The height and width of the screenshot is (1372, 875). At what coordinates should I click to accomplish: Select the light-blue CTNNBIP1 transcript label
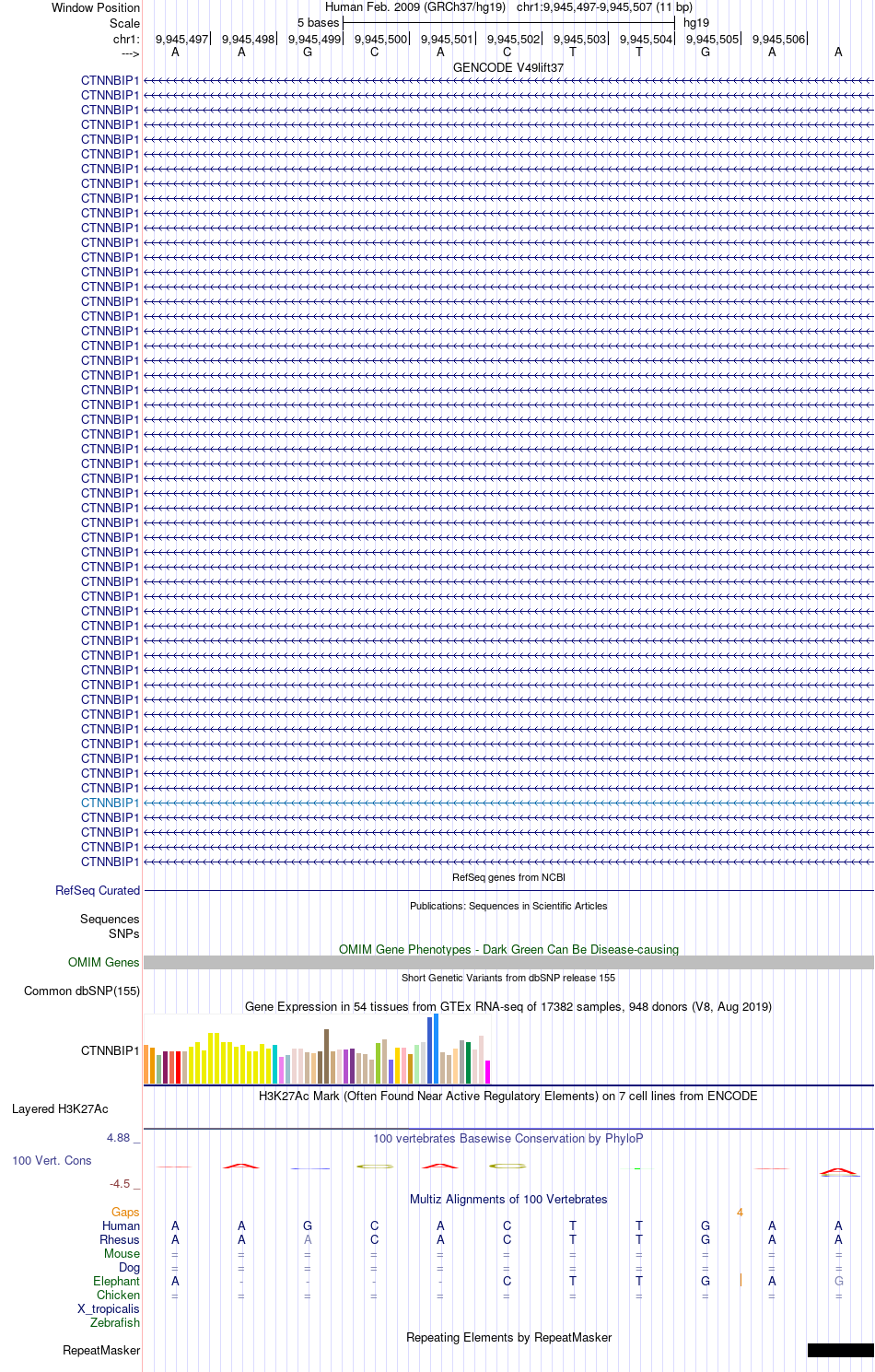(x=110, y=803)
